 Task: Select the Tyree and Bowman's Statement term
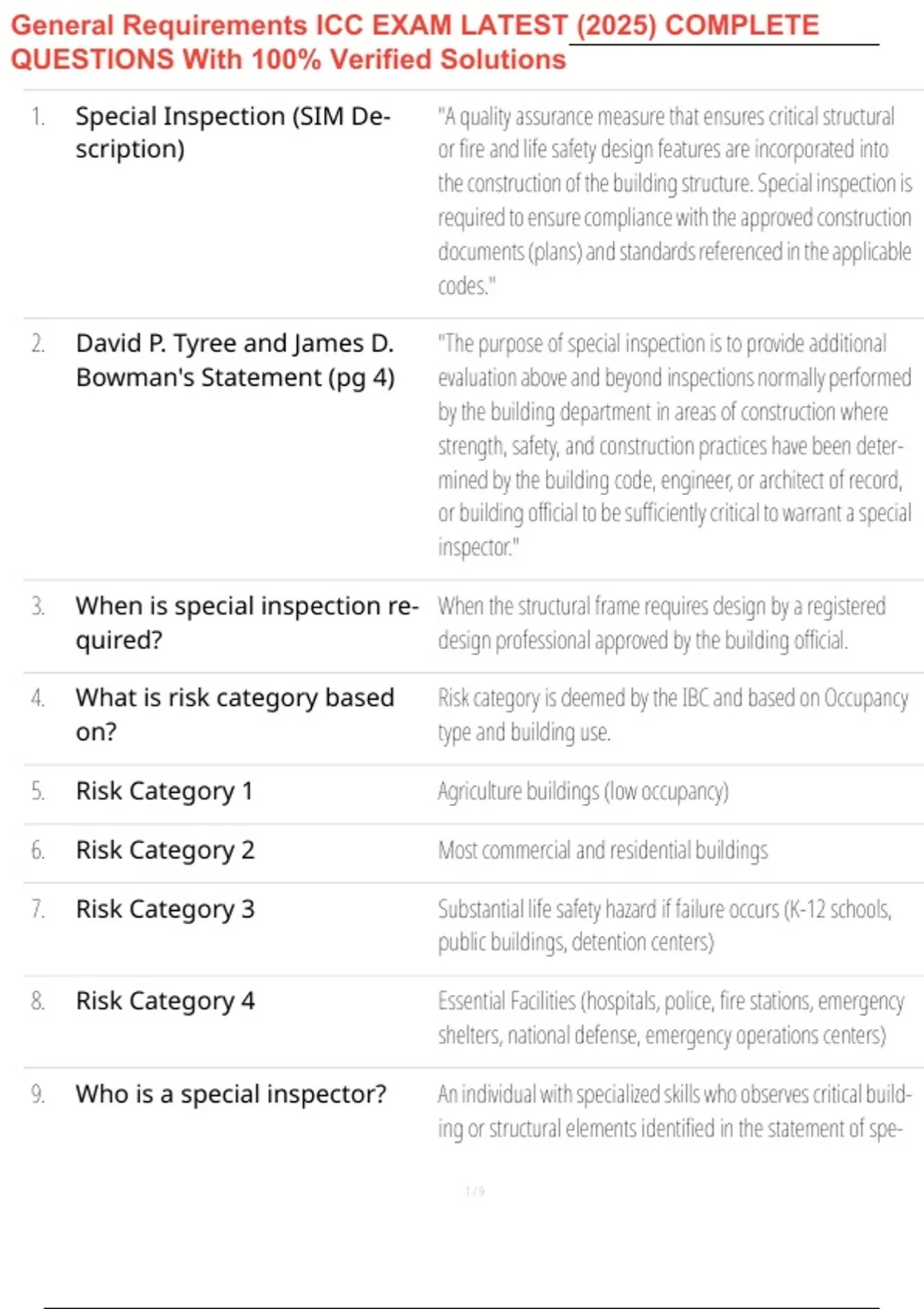pos(235,360)
